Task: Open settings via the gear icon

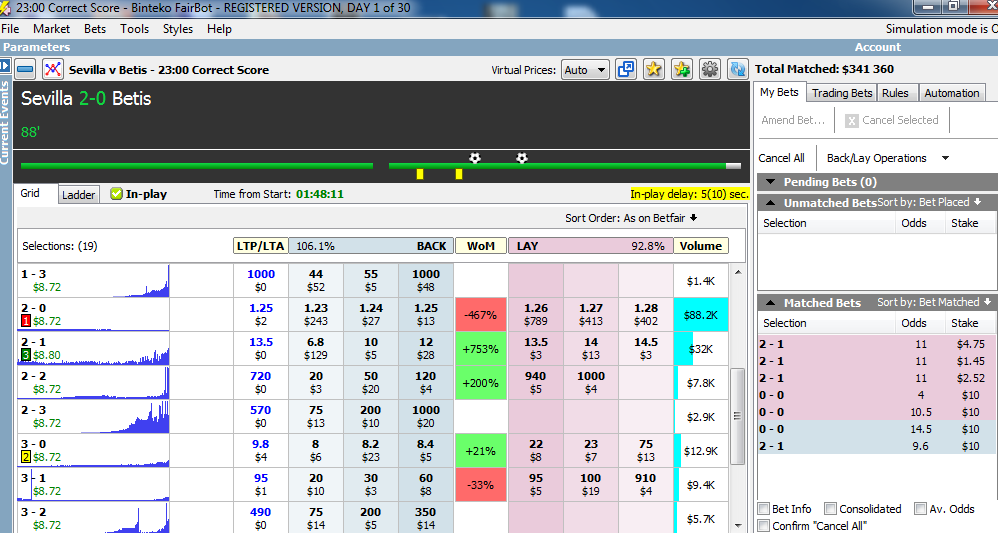Action: [x=710, y=70]
